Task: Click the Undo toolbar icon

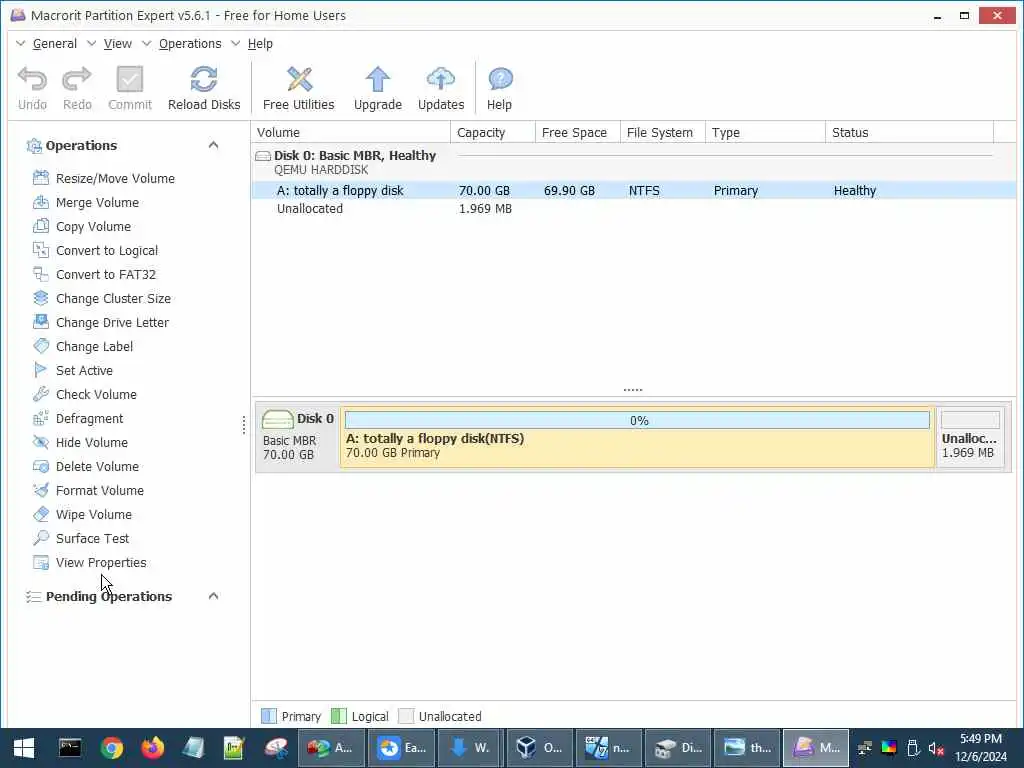Action: point(32,79)
